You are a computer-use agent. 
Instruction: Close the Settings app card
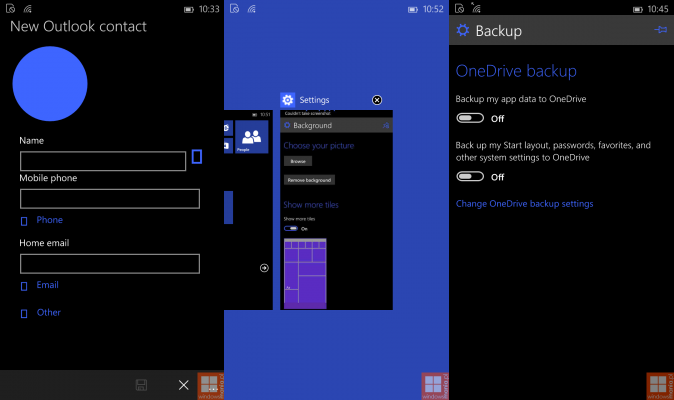[x=377, y=100]
